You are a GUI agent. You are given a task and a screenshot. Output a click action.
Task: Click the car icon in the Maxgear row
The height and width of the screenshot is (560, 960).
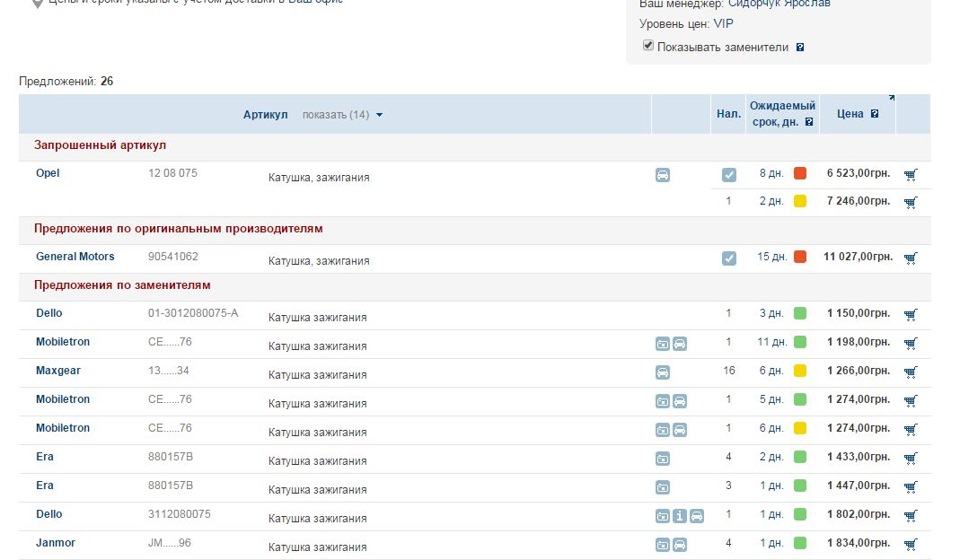[662, 372]
